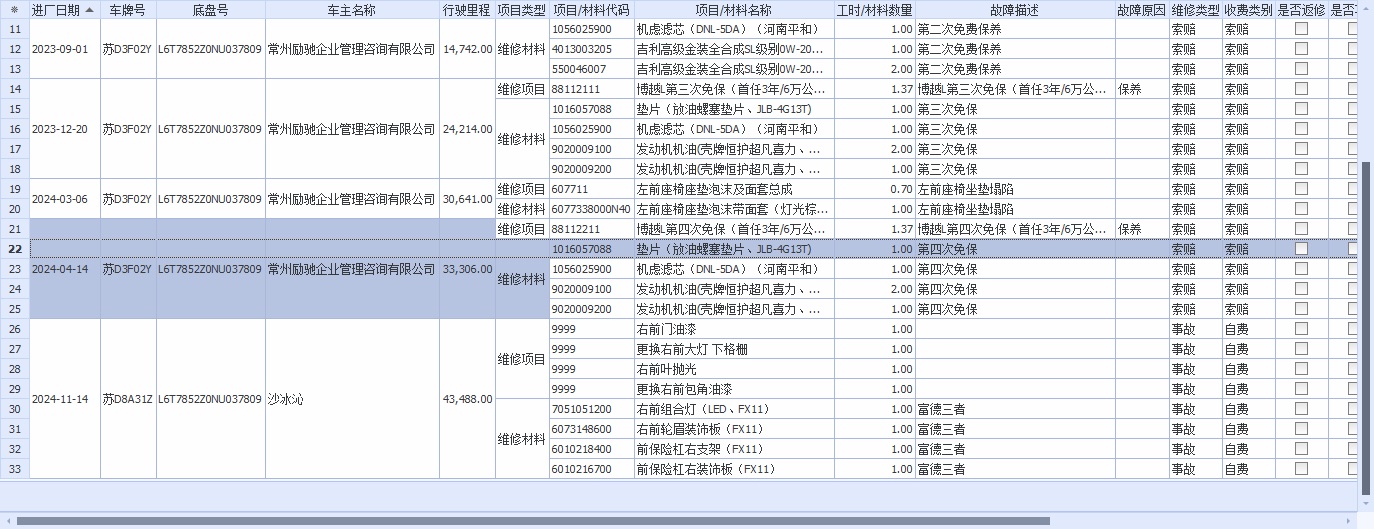Click item code 88112211
This screenshot has width=1374, height=529.
(576, 229)
